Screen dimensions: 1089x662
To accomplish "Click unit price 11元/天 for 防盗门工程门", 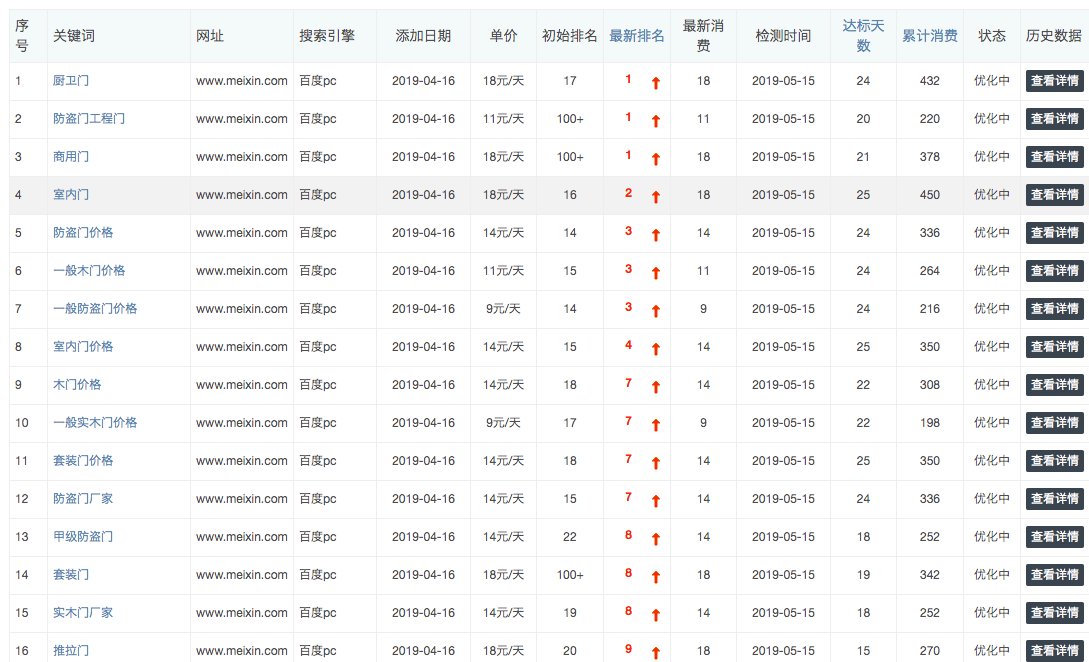I will [504, 119].
